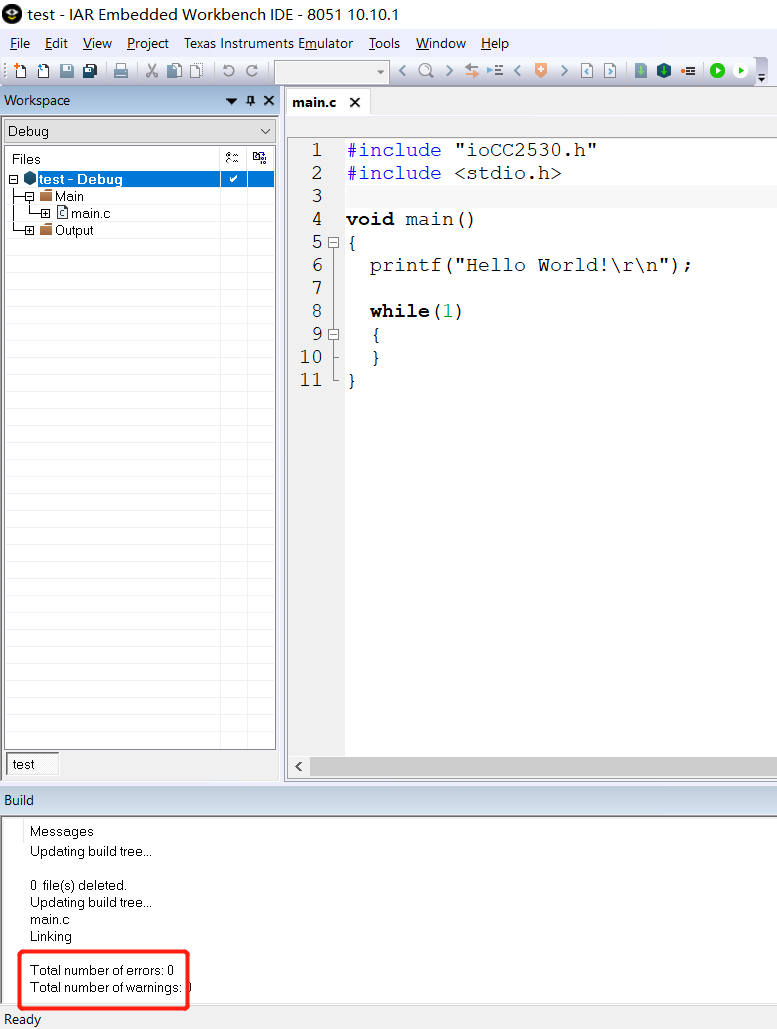
Task: Click 'Total number of errors: 0' message
Action: click(x=102, y=970)
